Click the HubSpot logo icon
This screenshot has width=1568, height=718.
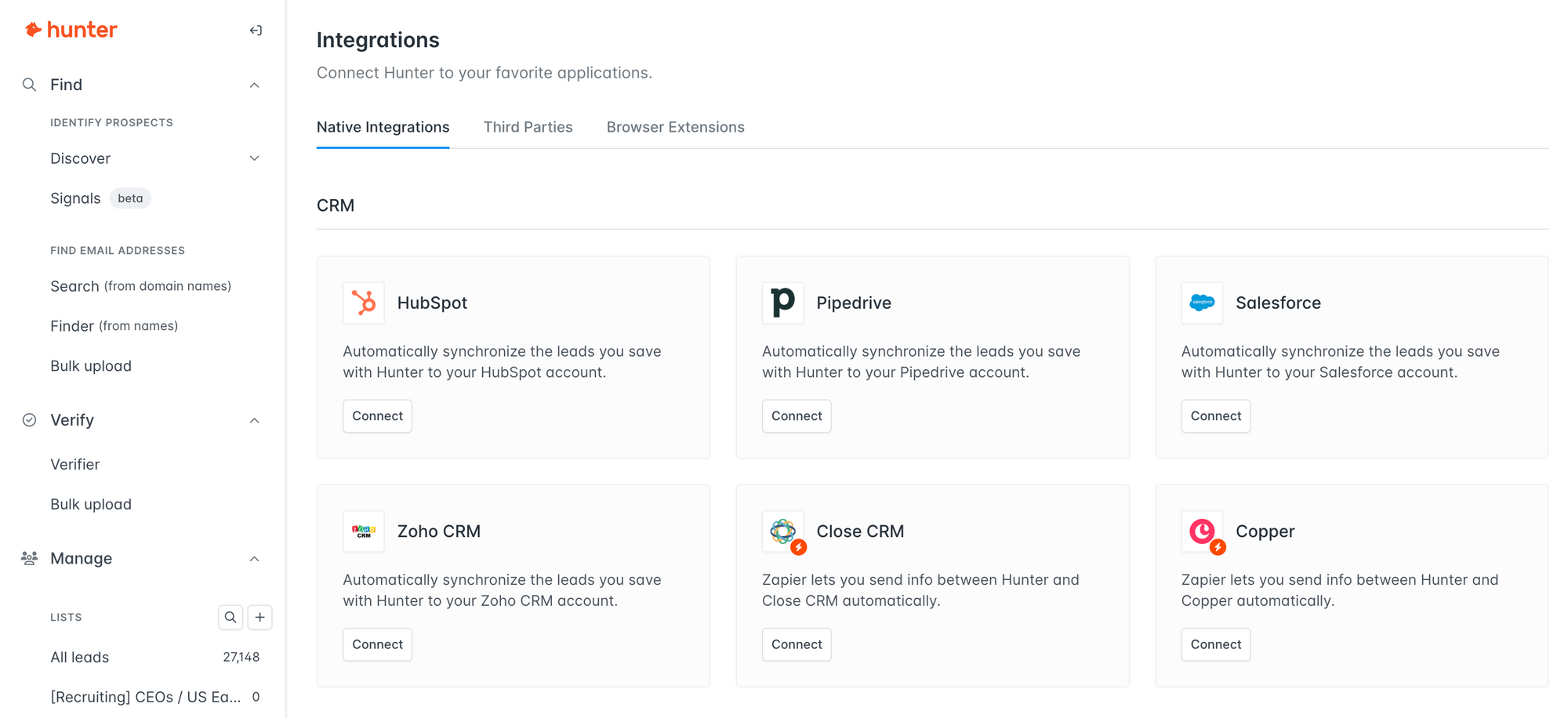tap(364, 303)
